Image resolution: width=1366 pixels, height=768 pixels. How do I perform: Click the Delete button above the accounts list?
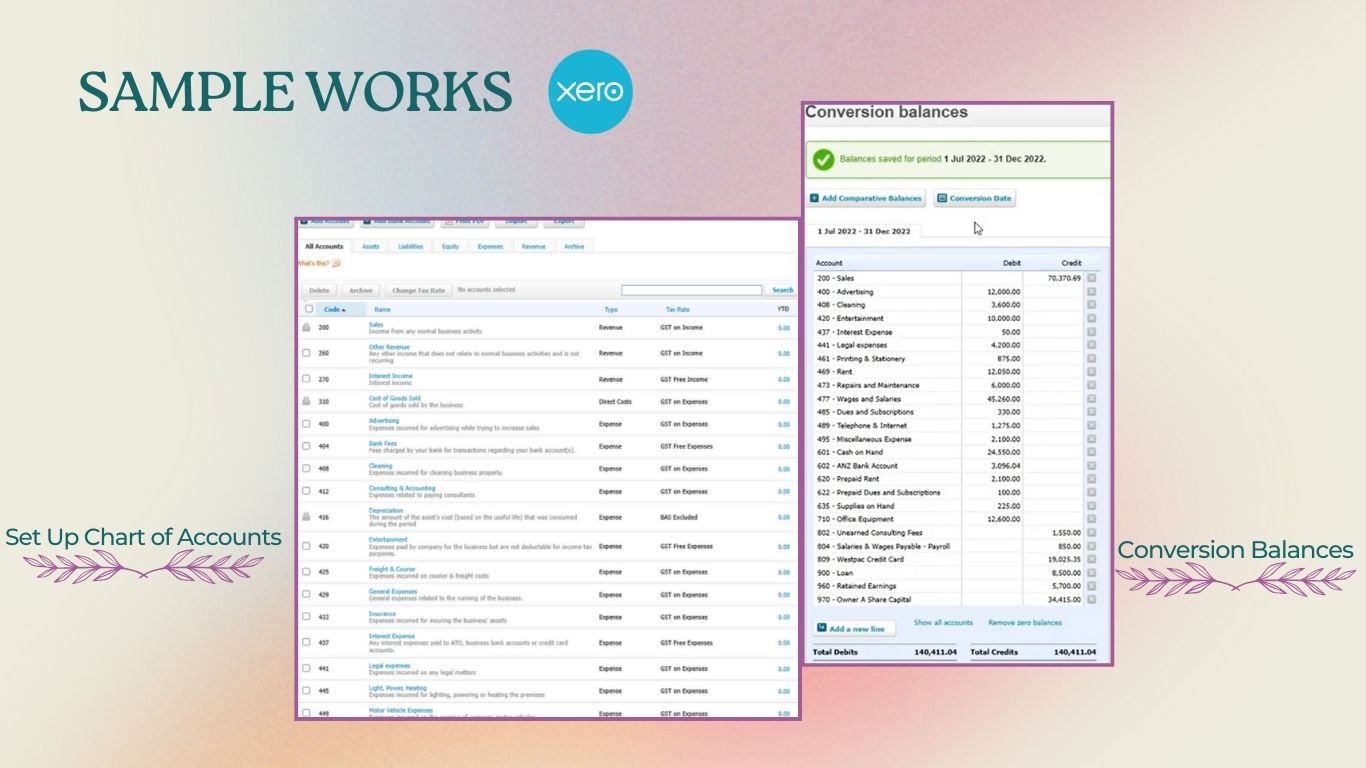pyautogui.click(x=319, y=290)
